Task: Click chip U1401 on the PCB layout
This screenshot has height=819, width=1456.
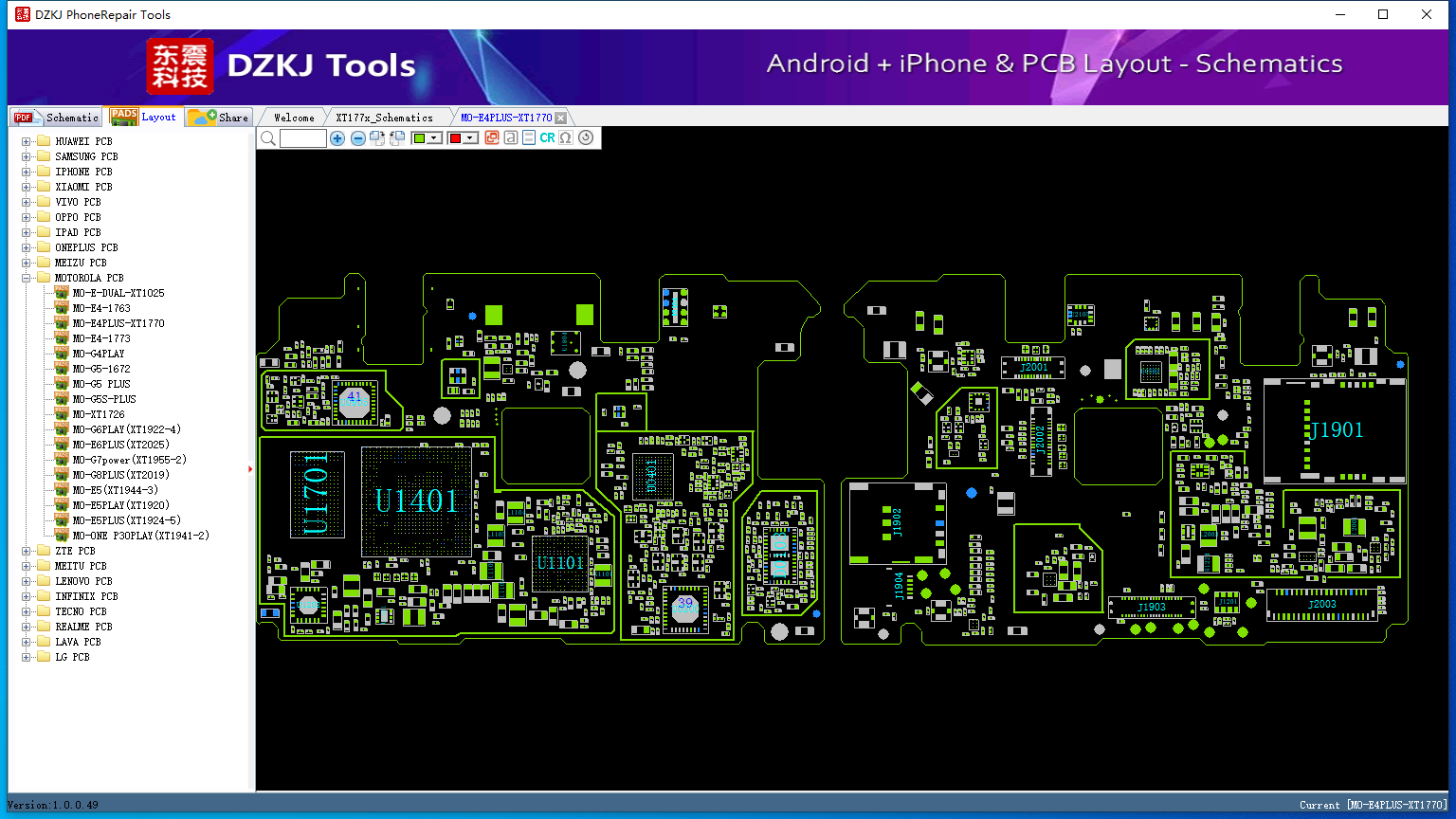Action: click(x=416, y=501)
